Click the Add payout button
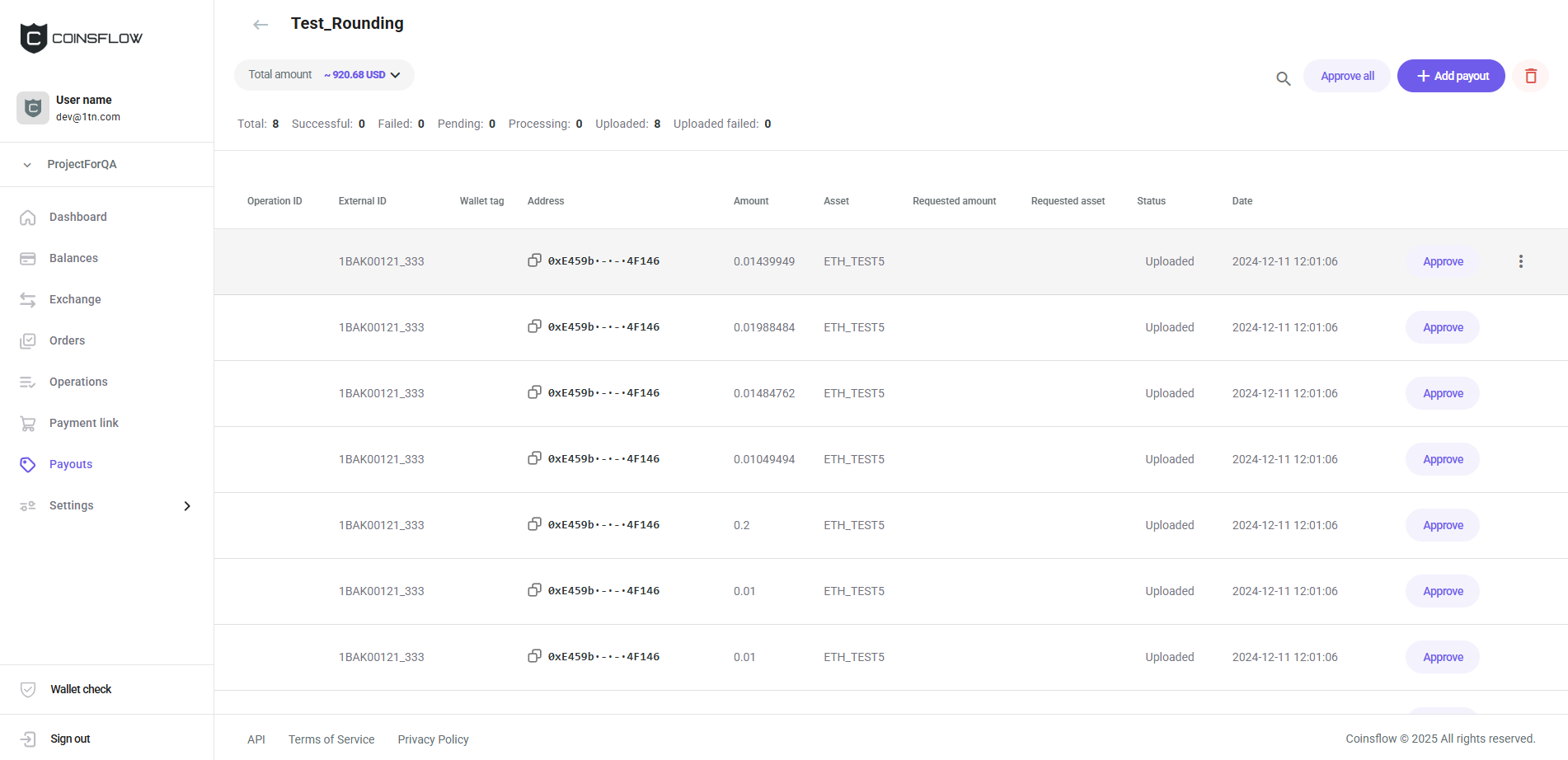1568x760 pixels. click(1450, 76)
